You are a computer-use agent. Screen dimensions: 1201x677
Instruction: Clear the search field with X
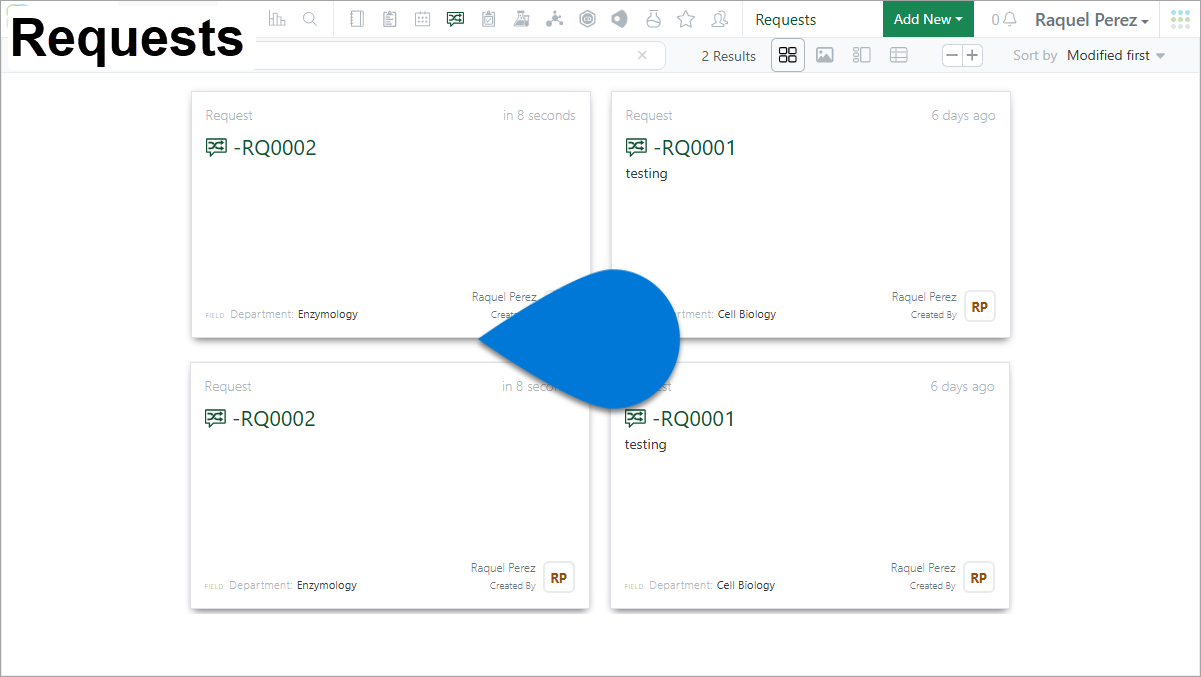642,56
